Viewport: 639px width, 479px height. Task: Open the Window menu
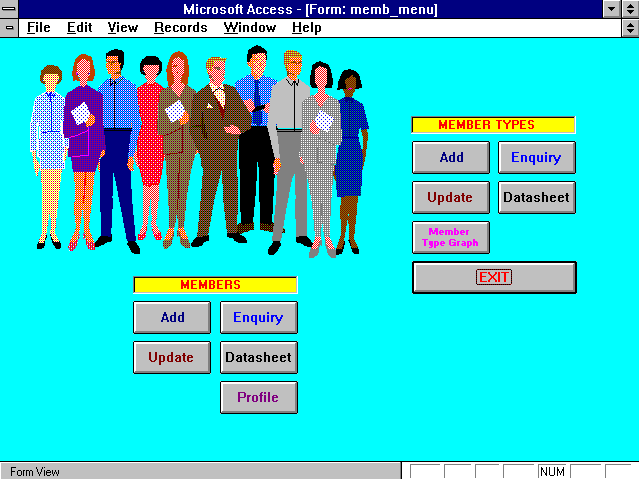click(250, 28)
